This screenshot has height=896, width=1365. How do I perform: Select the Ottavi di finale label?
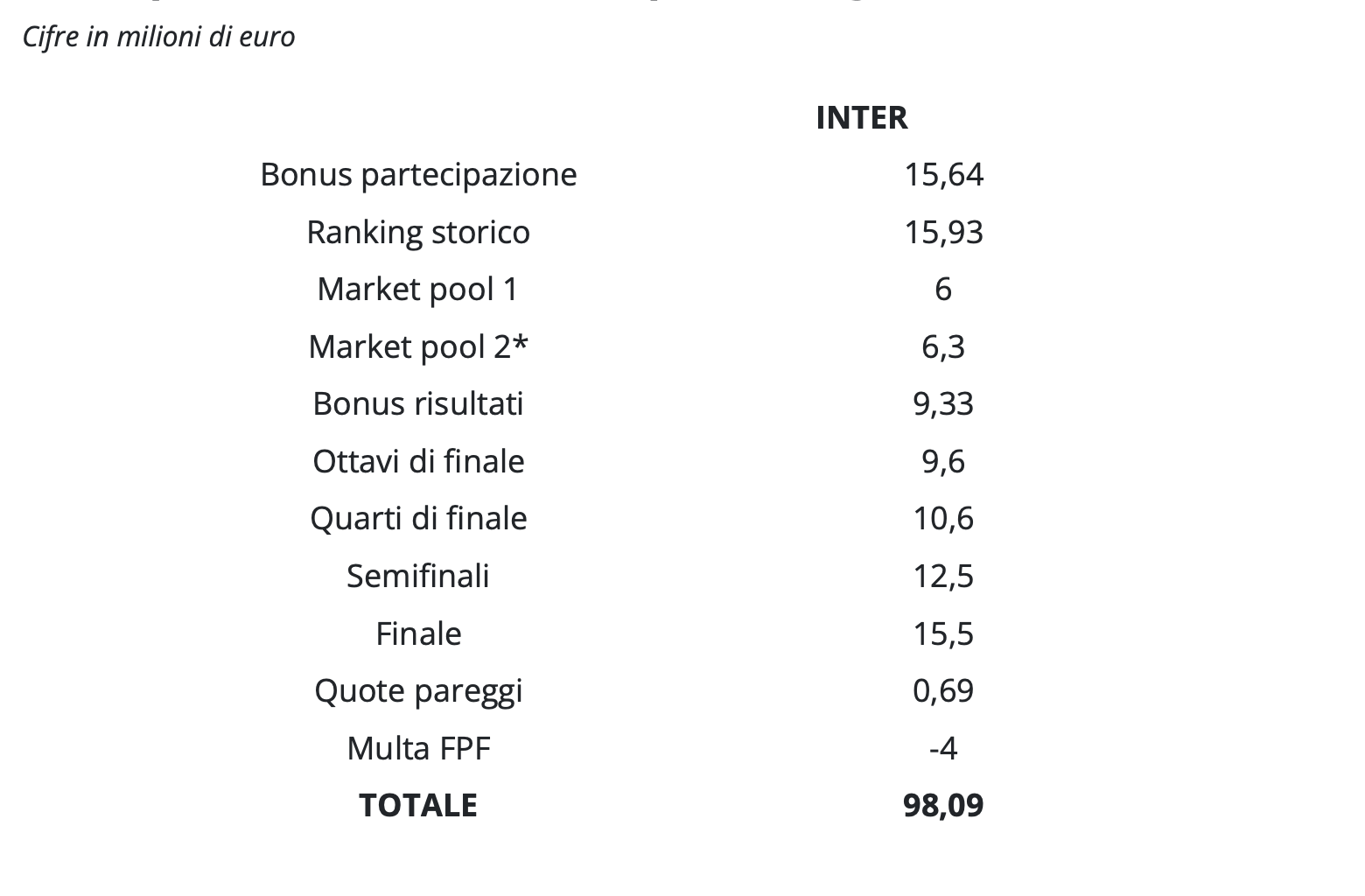point(418,462)
